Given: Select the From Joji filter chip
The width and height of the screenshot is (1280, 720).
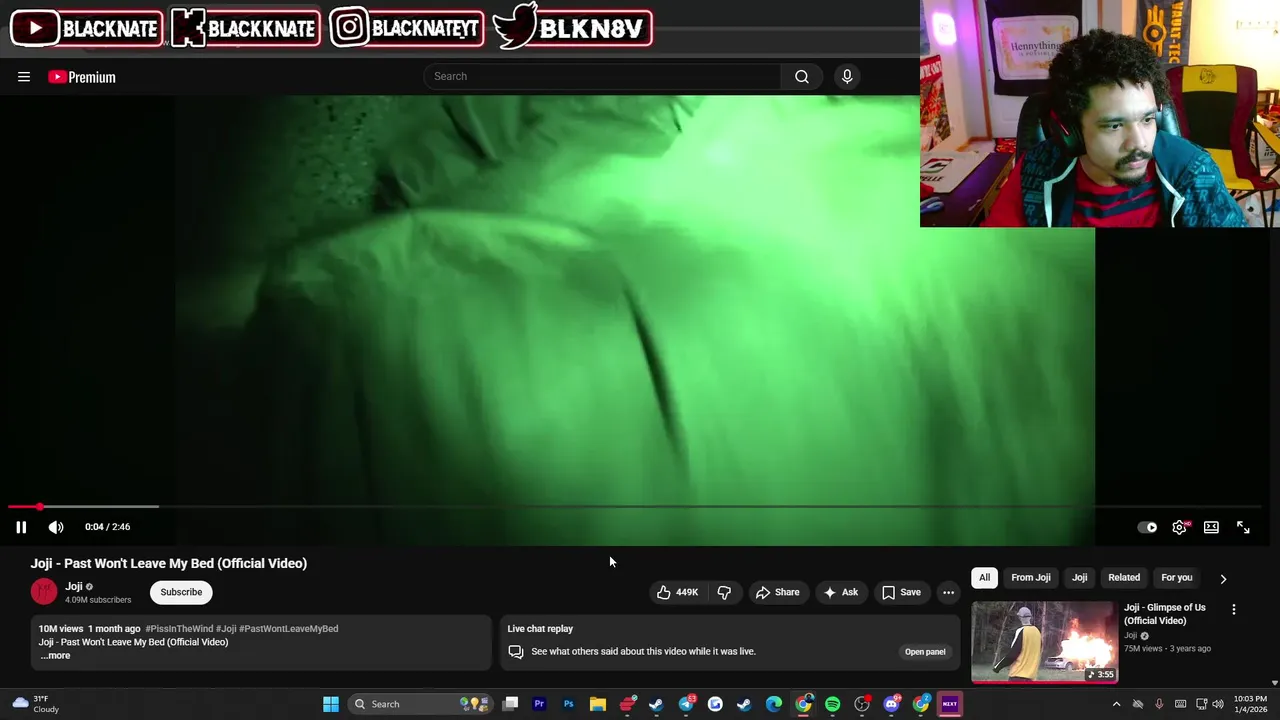Looking at the screenshot, I should (x=1030, y=577).
